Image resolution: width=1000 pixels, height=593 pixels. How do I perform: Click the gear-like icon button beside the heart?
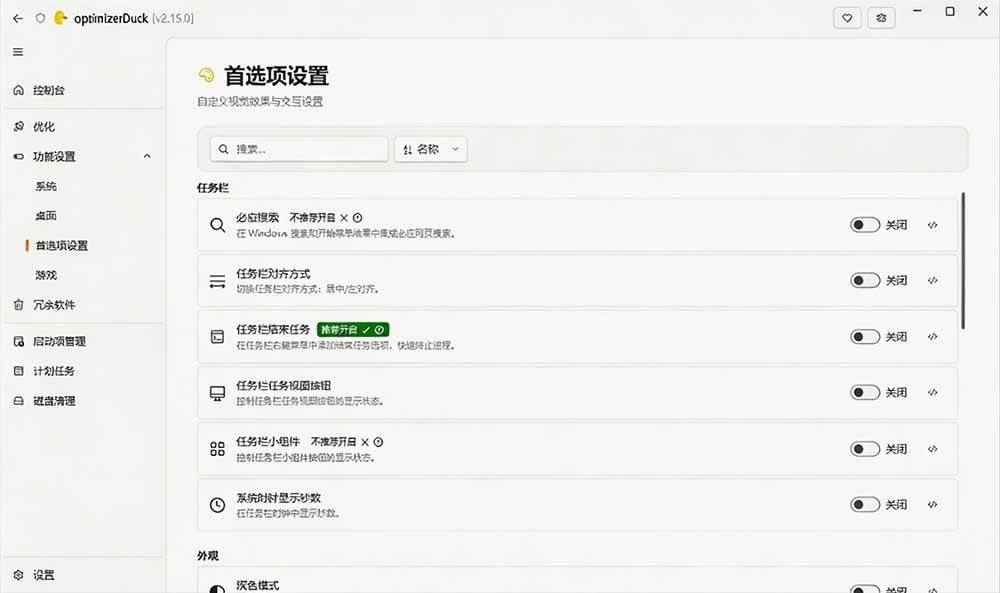(881, 18)
